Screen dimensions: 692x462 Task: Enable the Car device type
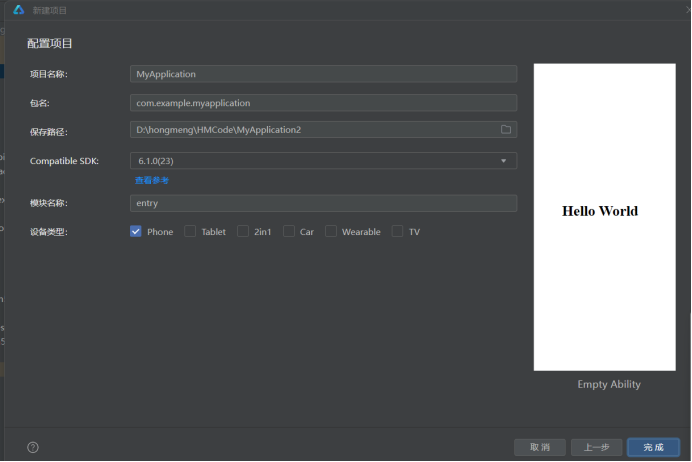289,231
